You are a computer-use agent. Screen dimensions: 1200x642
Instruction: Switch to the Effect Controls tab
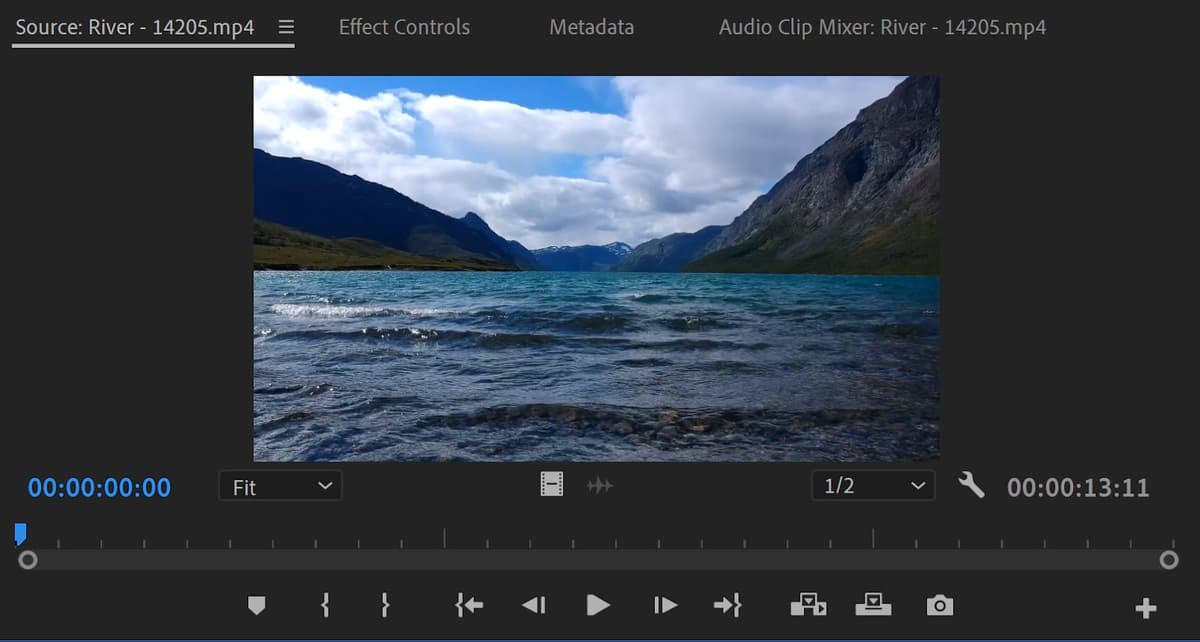coord(404,27)
